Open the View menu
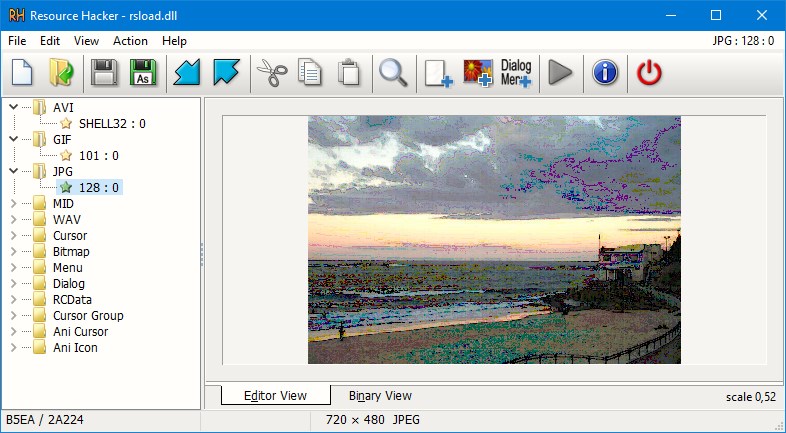This screenshot has height=433, width=786. click(x=86, y=41)
